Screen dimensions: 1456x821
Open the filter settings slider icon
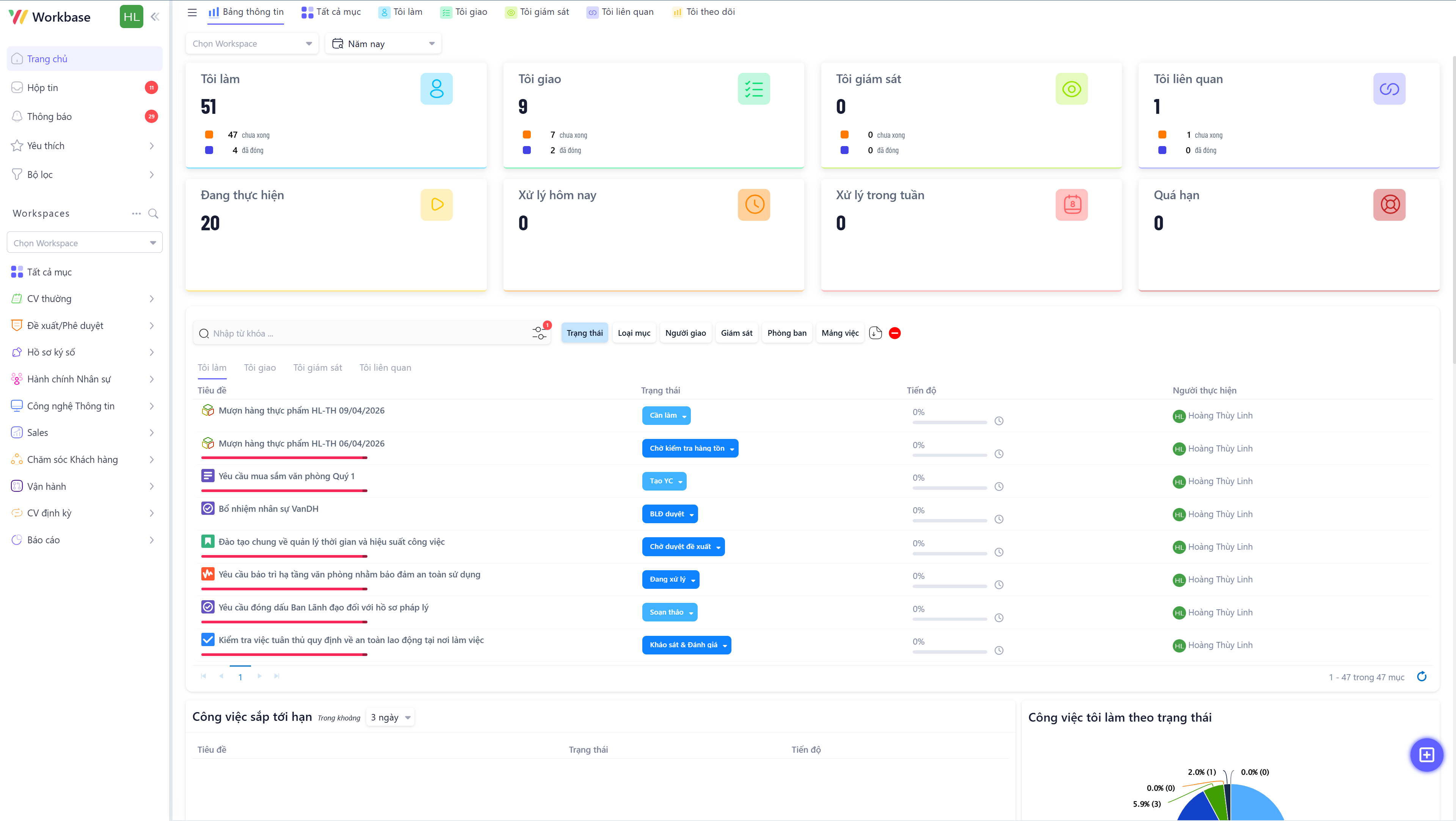539,333
